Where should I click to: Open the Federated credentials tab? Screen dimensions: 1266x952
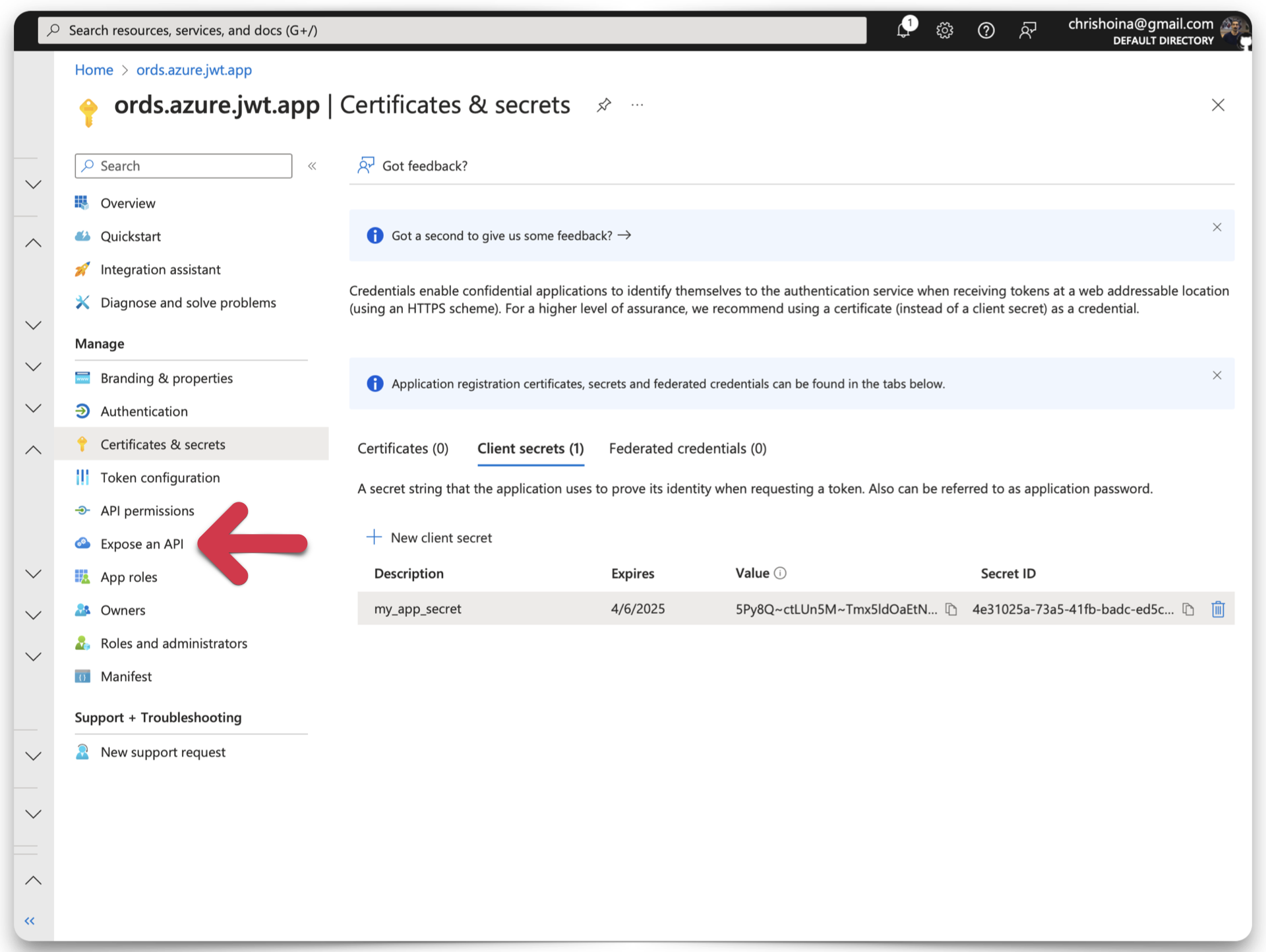pyautogui.click(x=687, y=448)
